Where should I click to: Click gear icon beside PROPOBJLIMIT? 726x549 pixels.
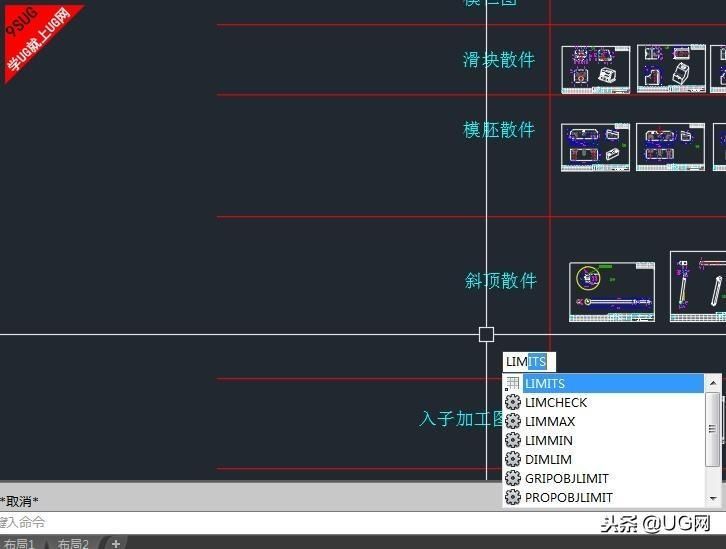[x=513, y=497]
